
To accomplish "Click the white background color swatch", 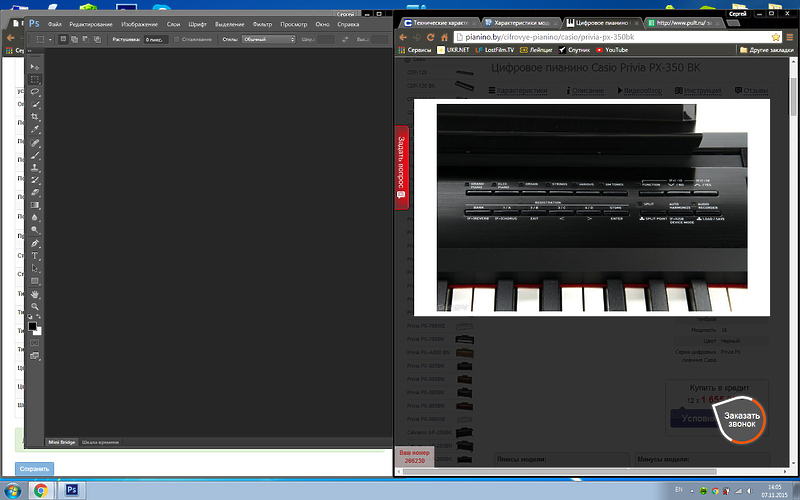I will tap(38, 332).
